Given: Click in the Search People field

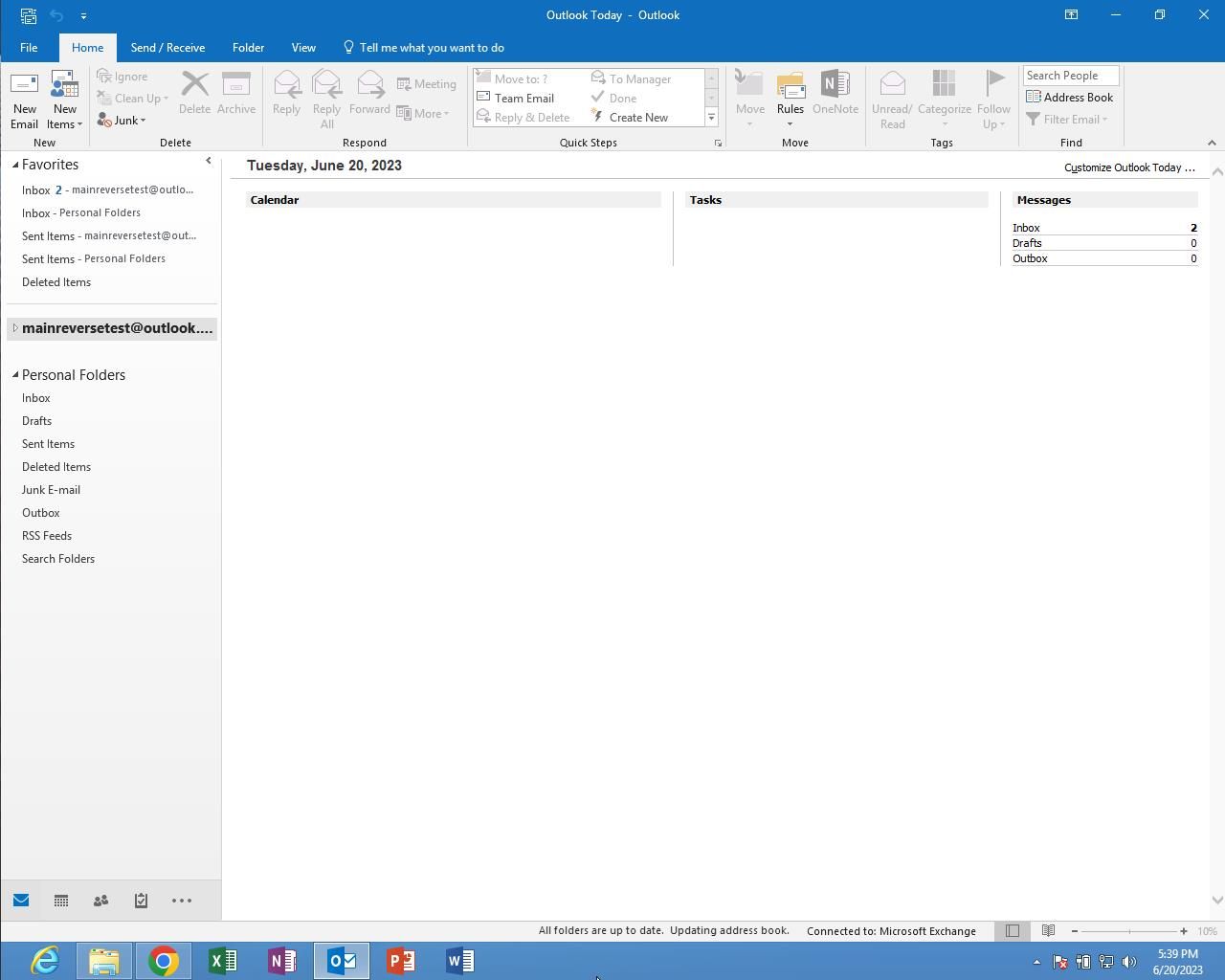Looking at the screenshot, I should pos(1070,76).
